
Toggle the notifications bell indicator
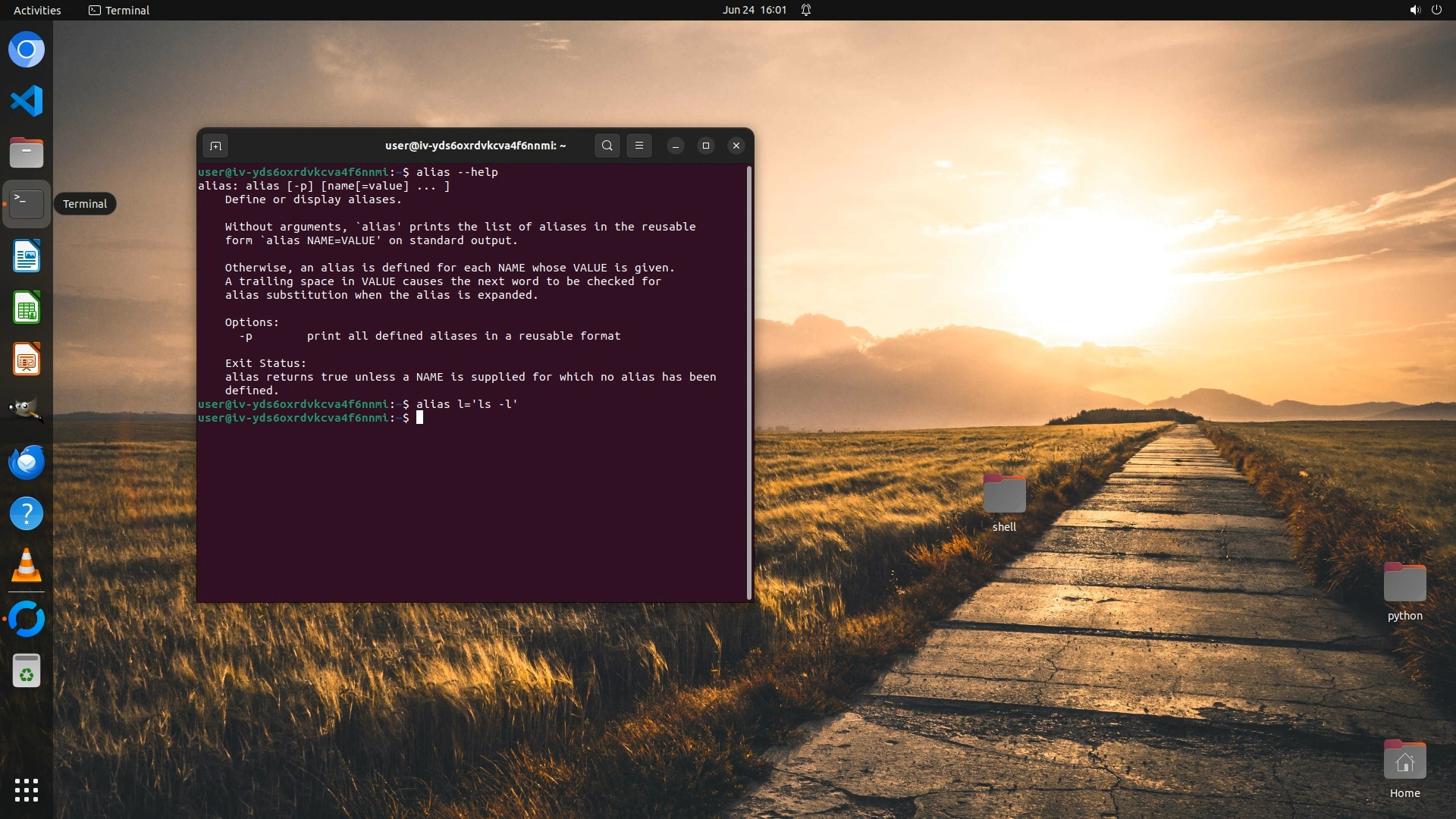coord(806,10)
